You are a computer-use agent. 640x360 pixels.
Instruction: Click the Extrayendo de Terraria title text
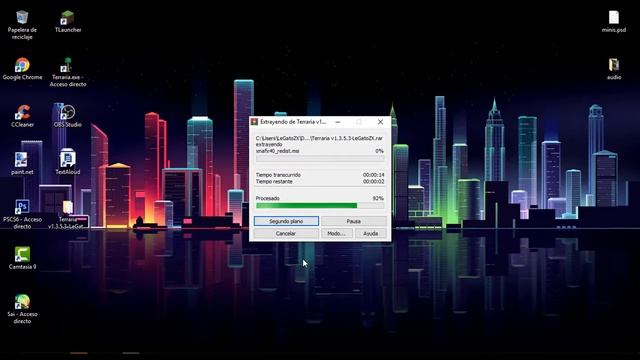pos(293,122)
